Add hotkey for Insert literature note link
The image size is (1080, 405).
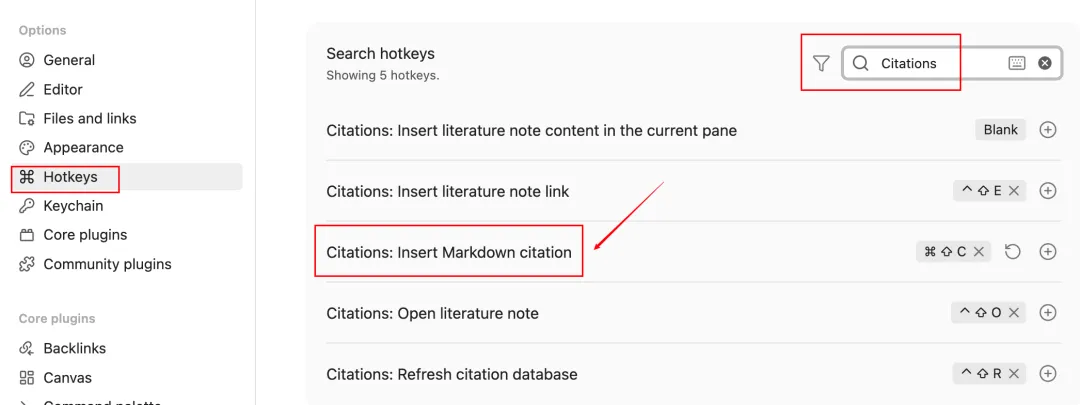point(1048,191)
